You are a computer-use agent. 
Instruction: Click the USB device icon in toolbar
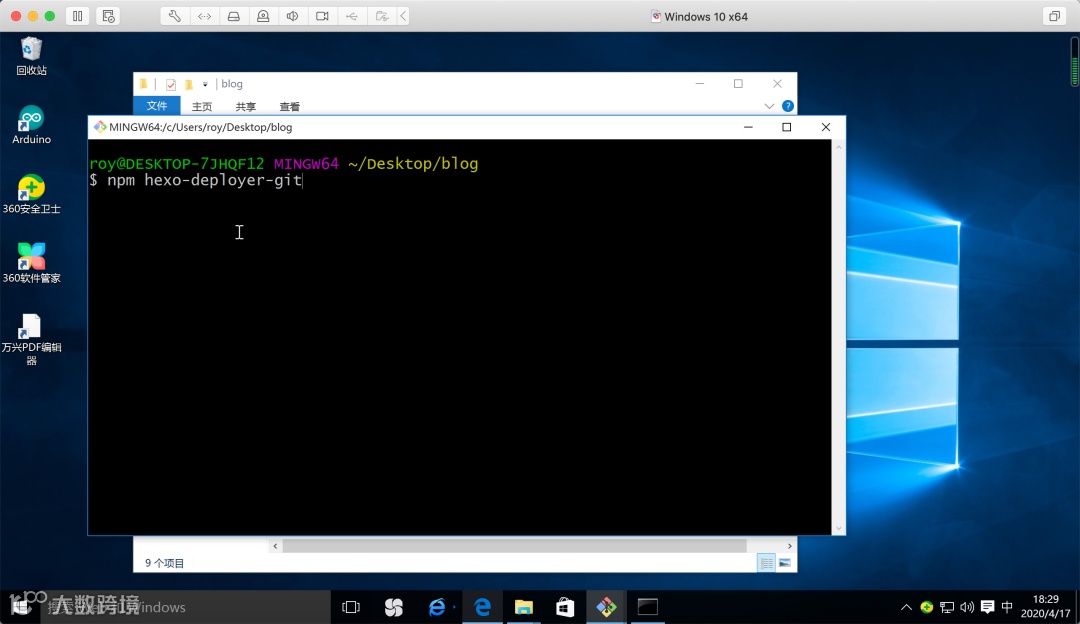(352, 16)
